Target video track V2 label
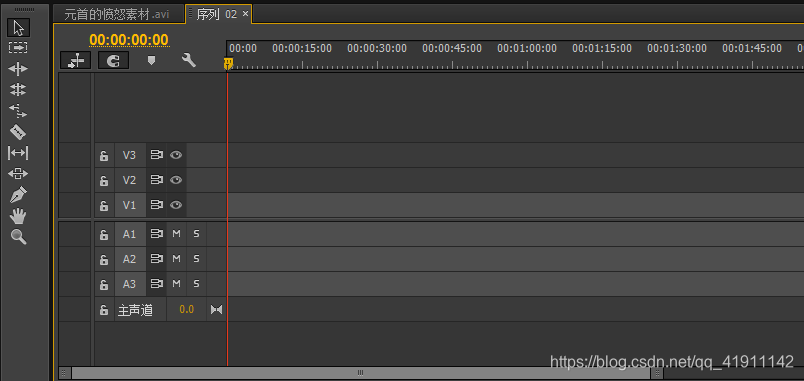Screen dimensions: 804x381 click(x=130, y=180)
